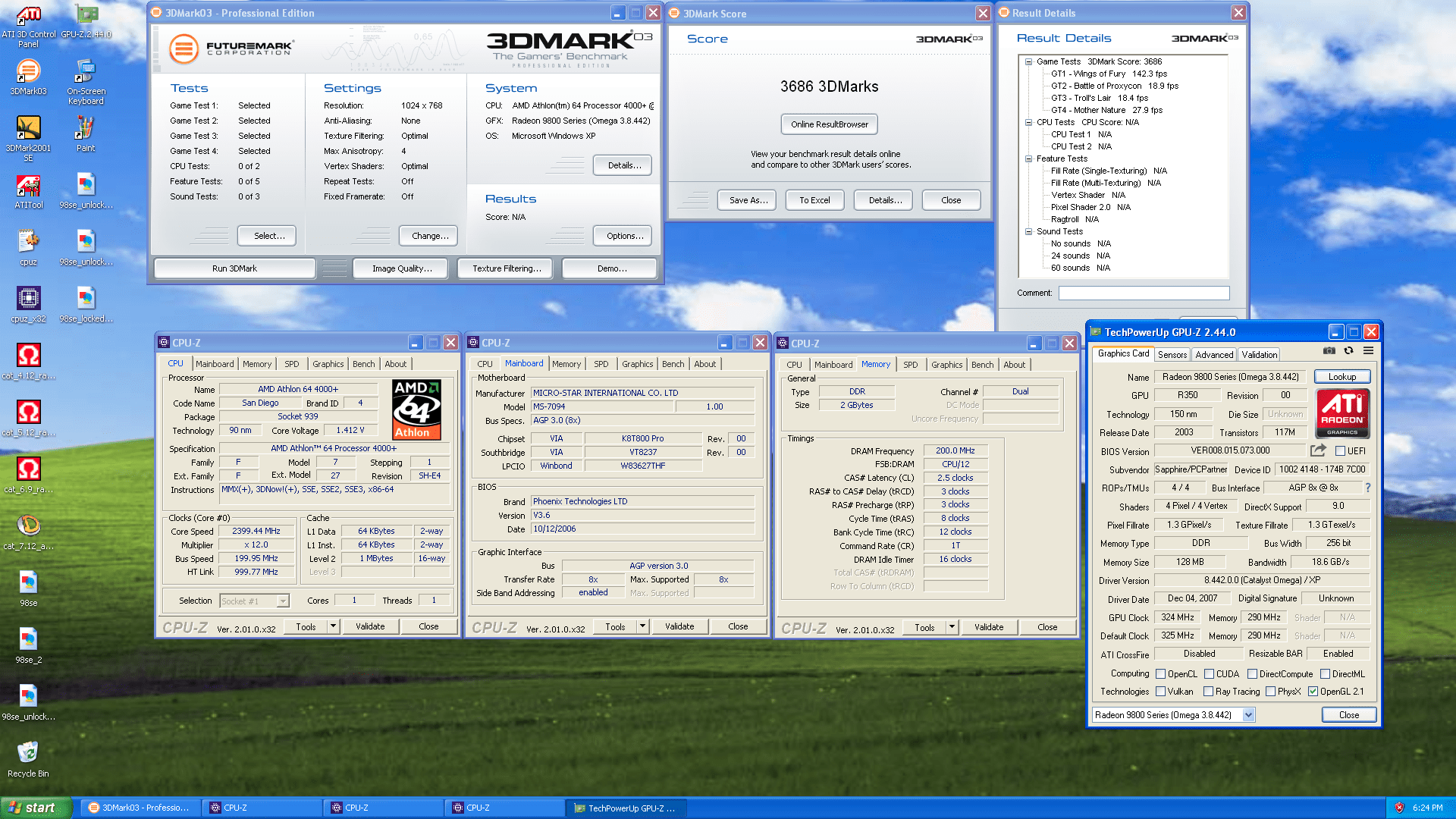The height and width of the screenshot is (819, 1456).
Task: Toggle the OpenCL checkbox
Action: pyautogui.click(x=1160, y=674)
